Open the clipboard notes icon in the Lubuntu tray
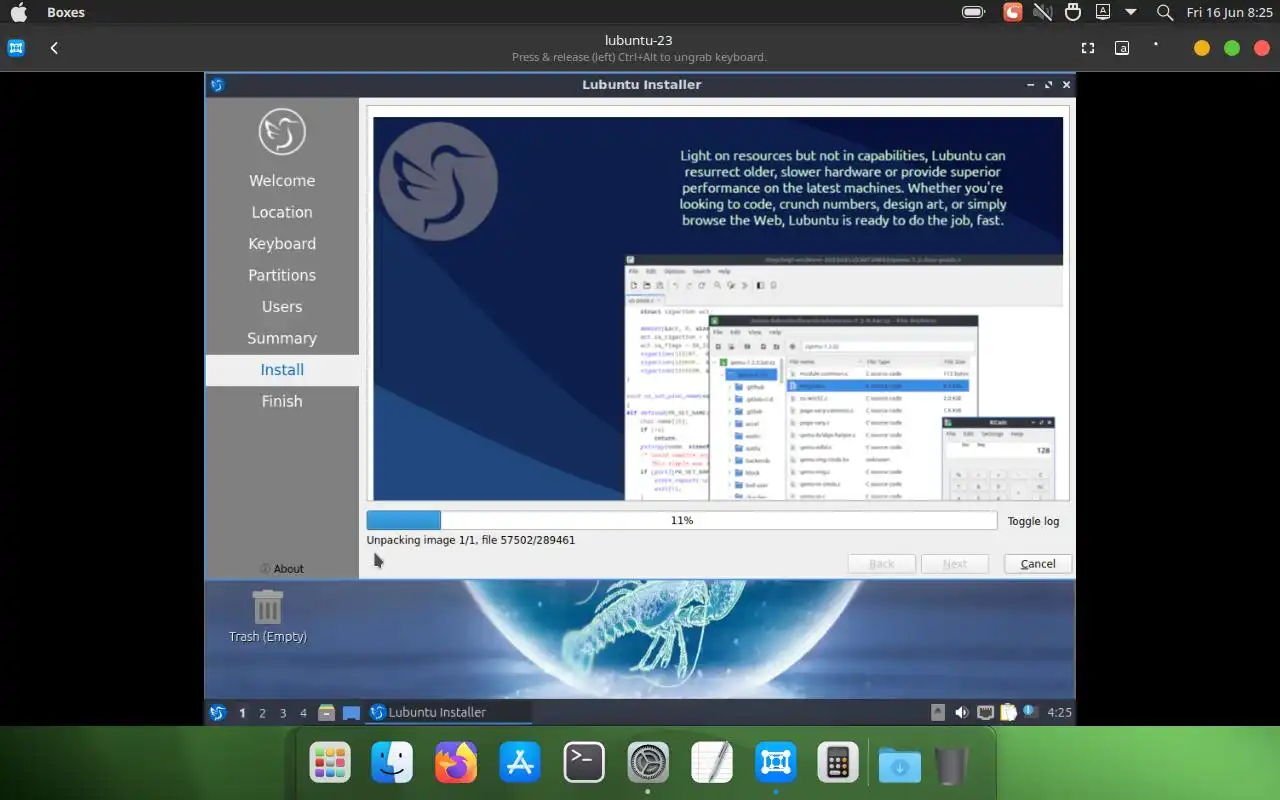1280x800 pixels. 1008,713
